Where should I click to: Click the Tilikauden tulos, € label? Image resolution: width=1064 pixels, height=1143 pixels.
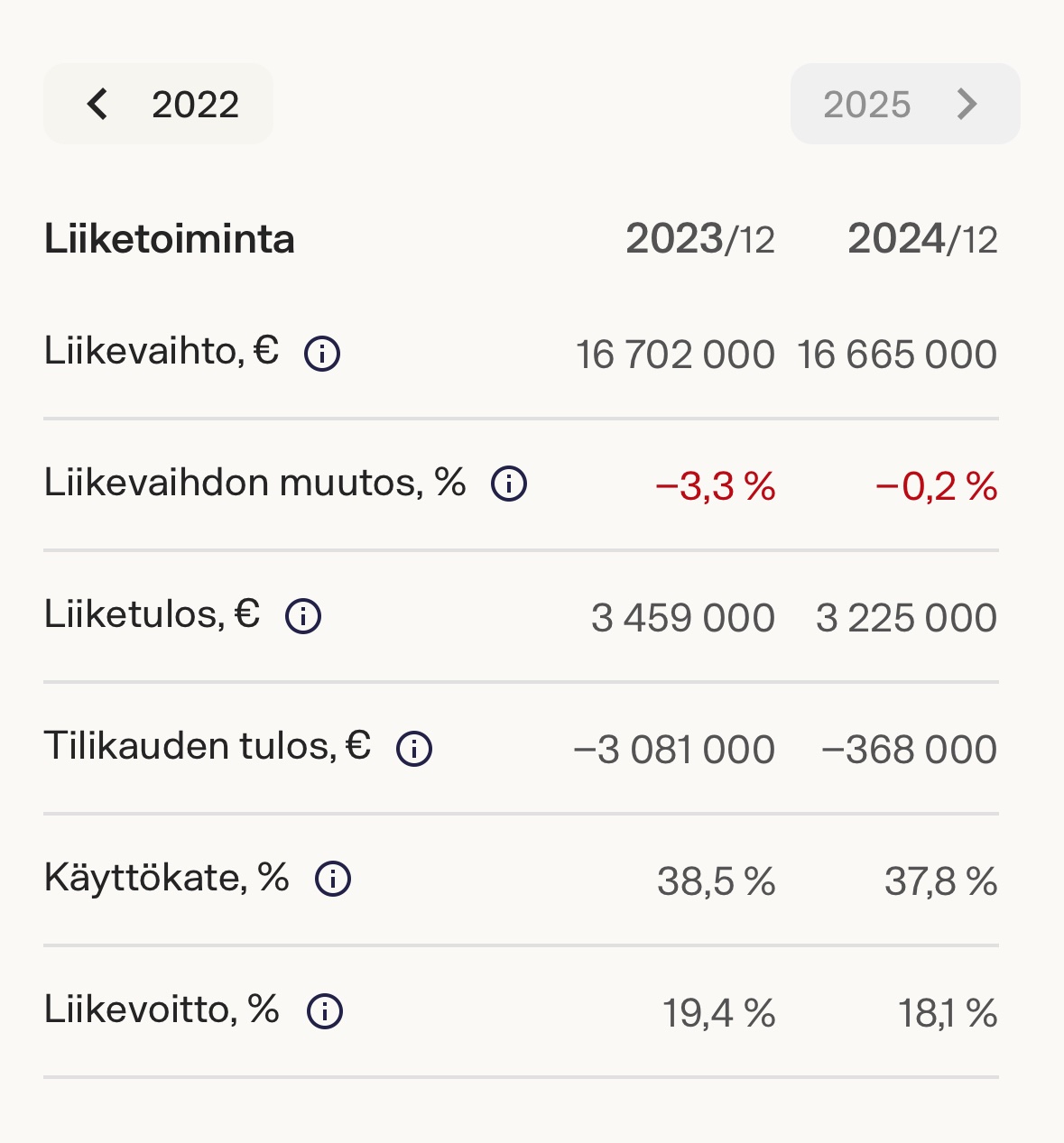pyautogui.click(x=208, y=746)
